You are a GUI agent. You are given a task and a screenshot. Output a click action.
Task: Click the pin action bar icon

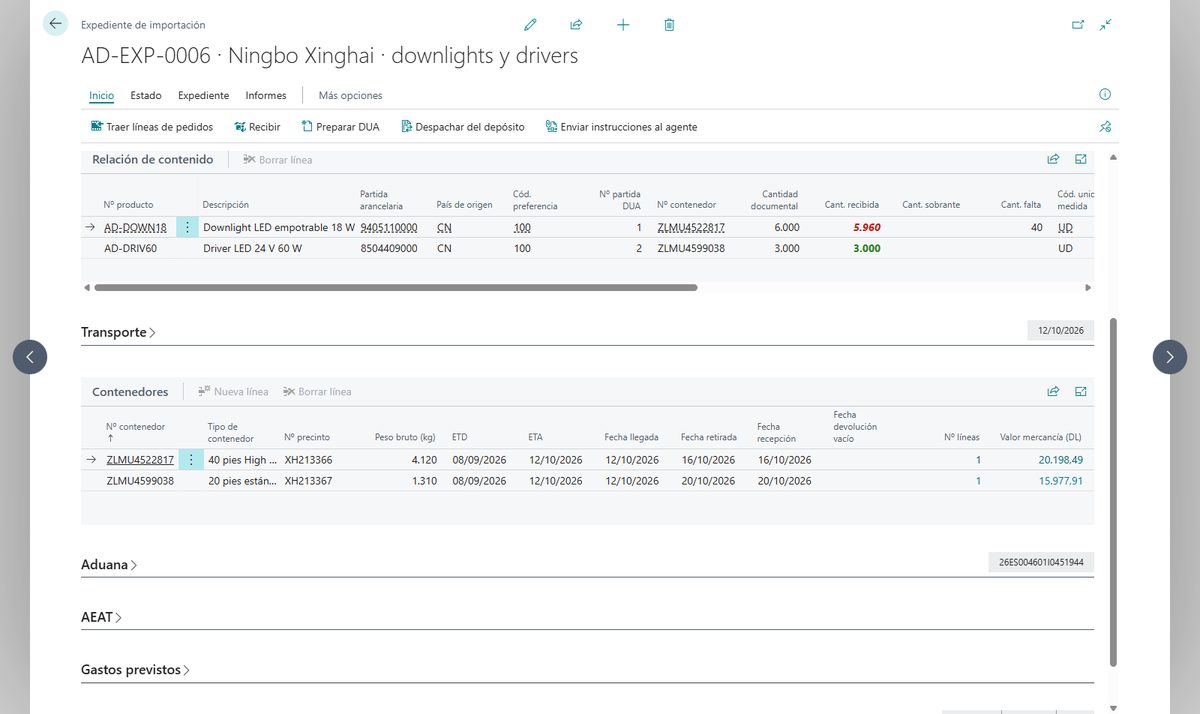[1105, 127]
